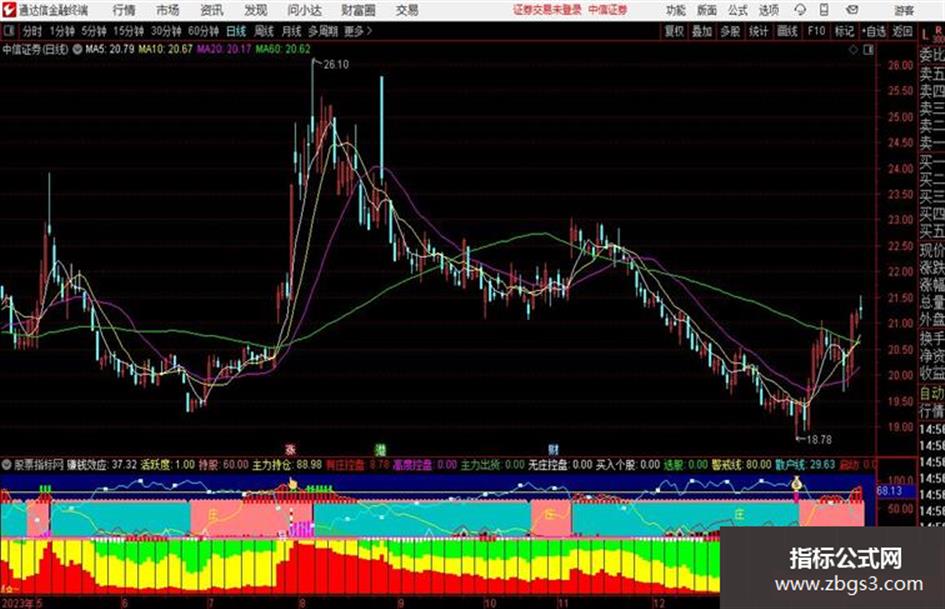Click the 财 marker below the chart
Viewport: 945px width, 609px height.
553,450
